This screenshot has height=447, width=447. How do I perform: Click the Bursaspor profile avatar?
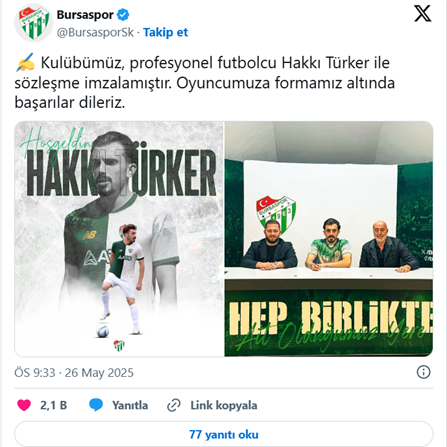click(33, 23)
